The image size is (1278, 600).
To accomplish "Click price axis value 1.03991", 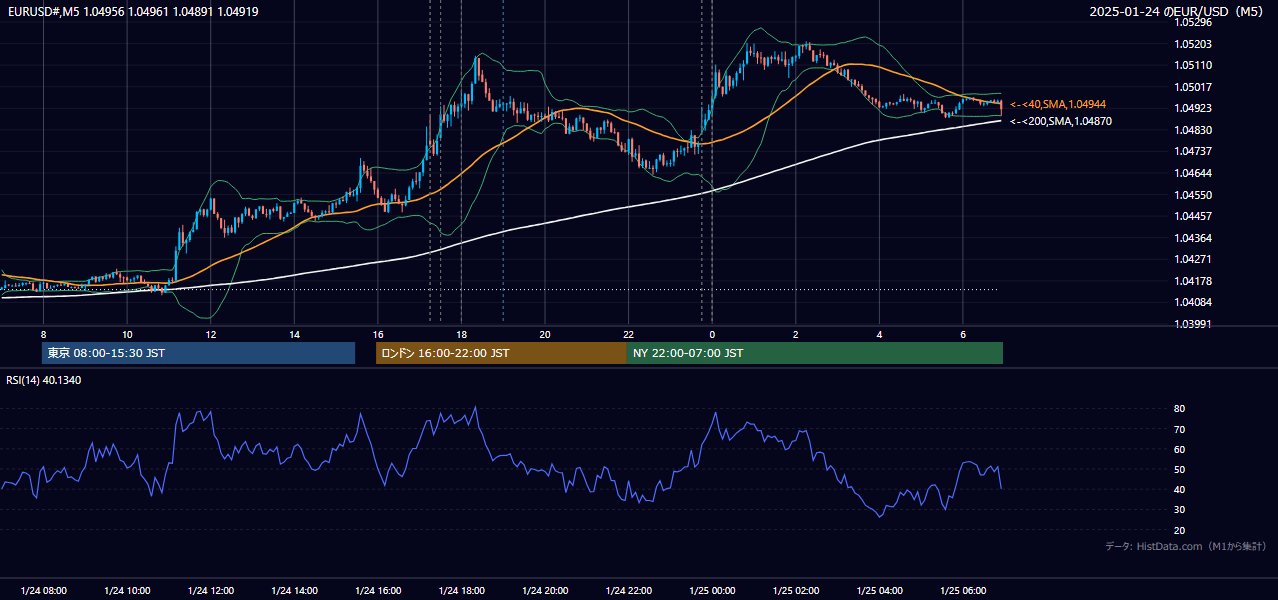I will click(x=1194, y=324).
